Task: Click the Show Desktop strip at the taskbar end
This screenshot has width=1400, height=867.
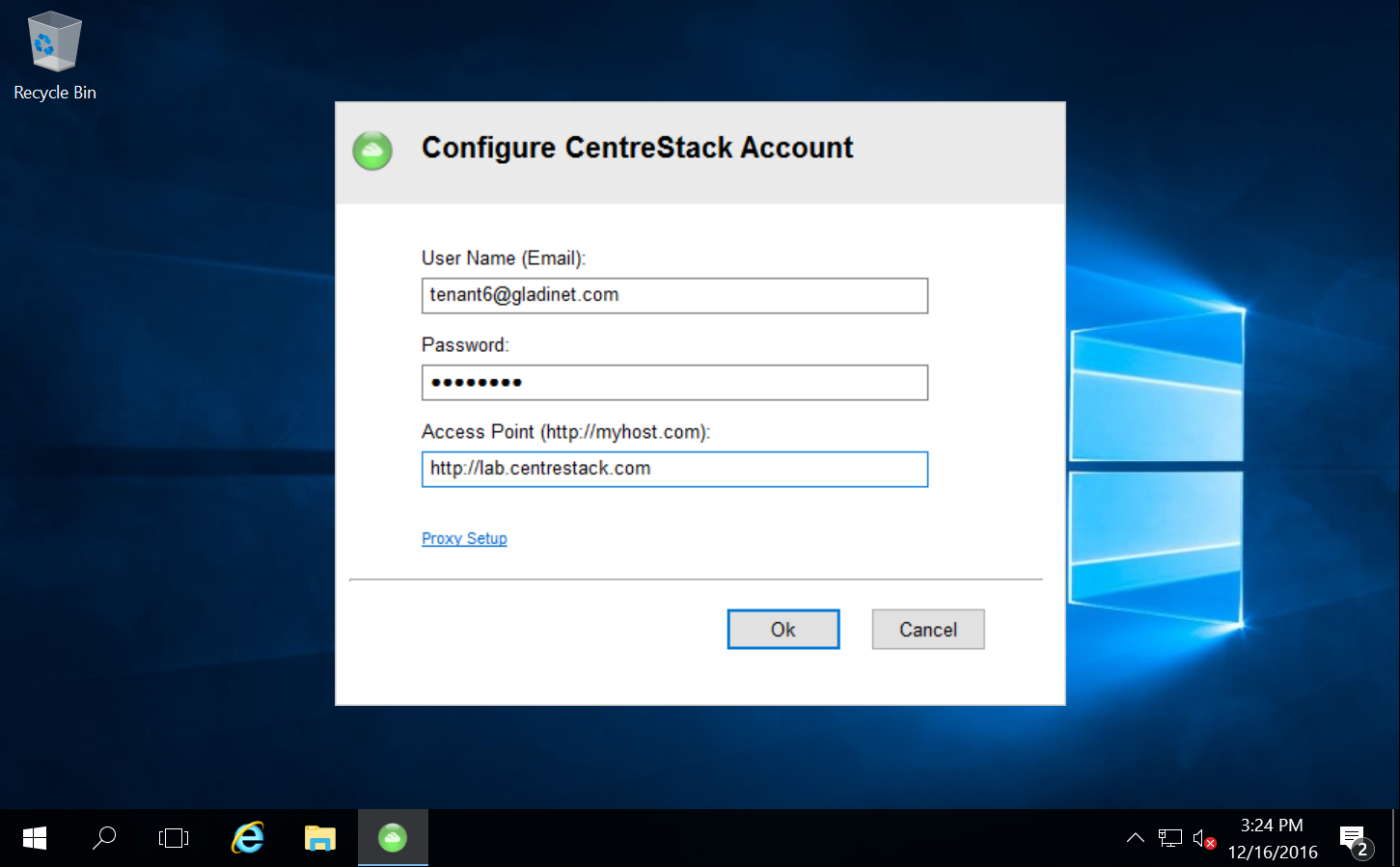Action: click(x=1395, y=838)
